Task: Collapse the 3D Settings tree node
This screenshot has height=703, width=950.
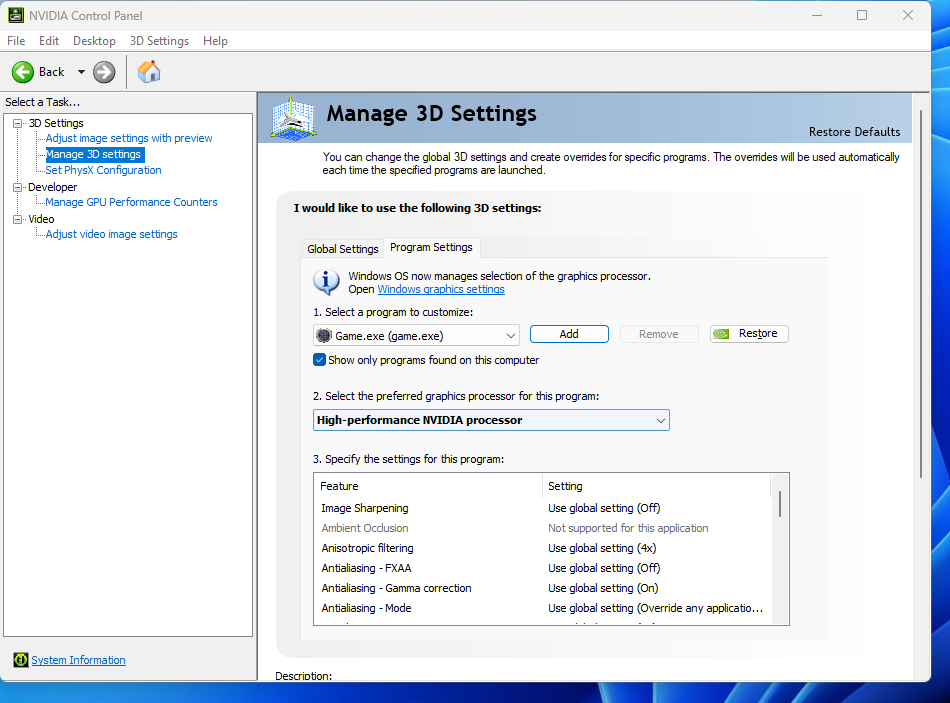Action: click(18, 123)
